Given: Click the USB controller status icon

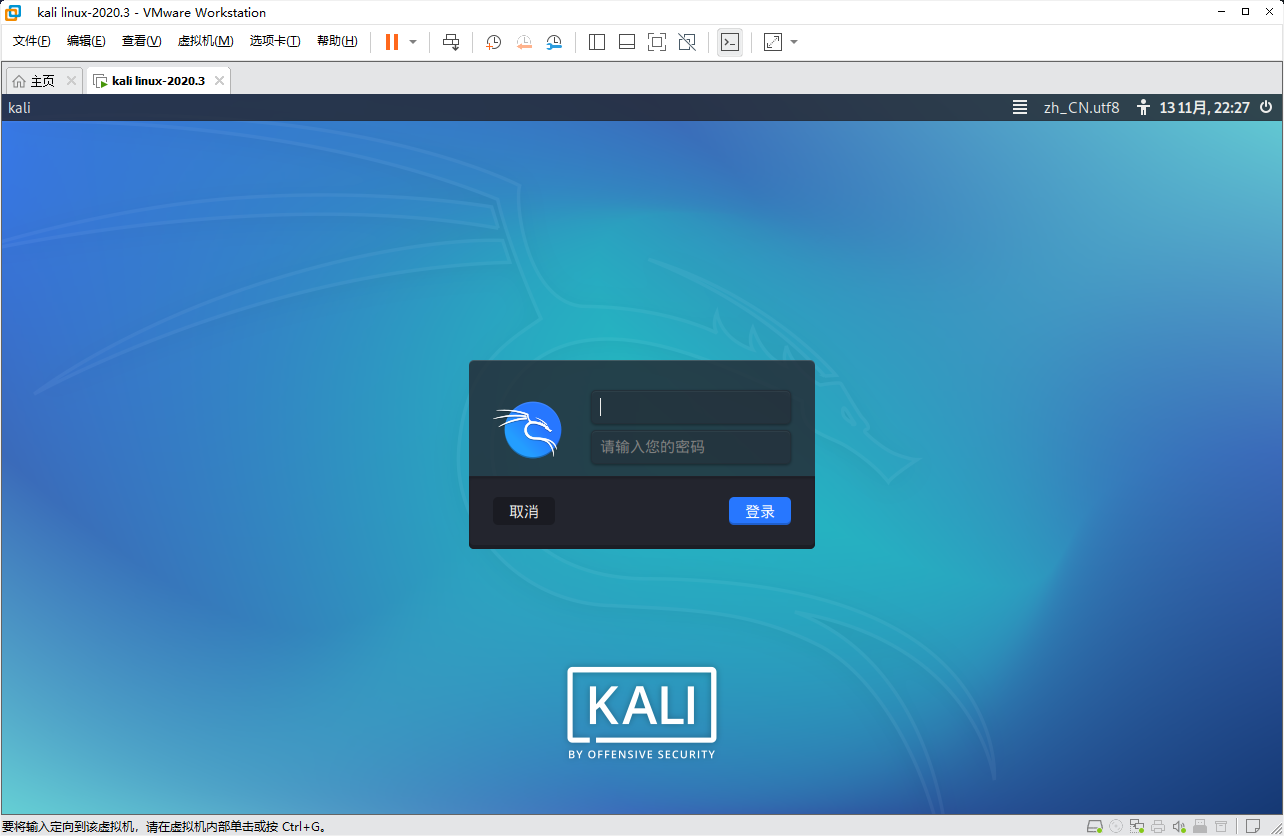Looking at the screenshot, I should click(1200, 826).
